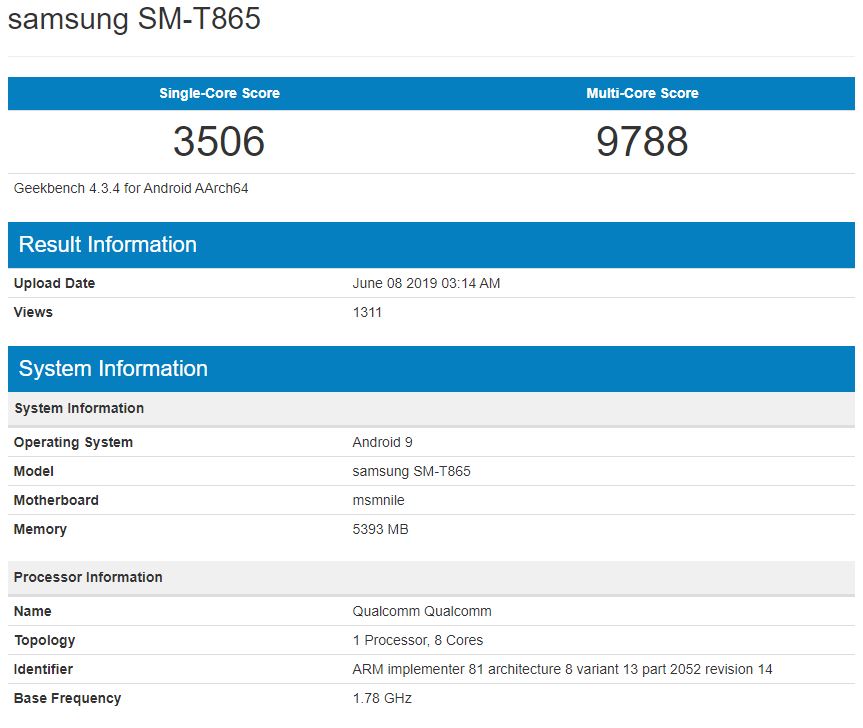Screen dimensions: 863x728
Task: Click the 1311 views count
Action: click(x=367, y=312)
